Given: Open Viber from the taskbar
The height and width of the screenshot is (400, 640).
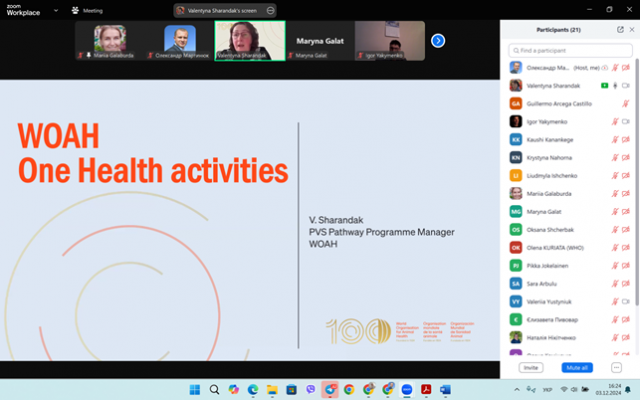Looking at the screenshot, I should (310, 390).
